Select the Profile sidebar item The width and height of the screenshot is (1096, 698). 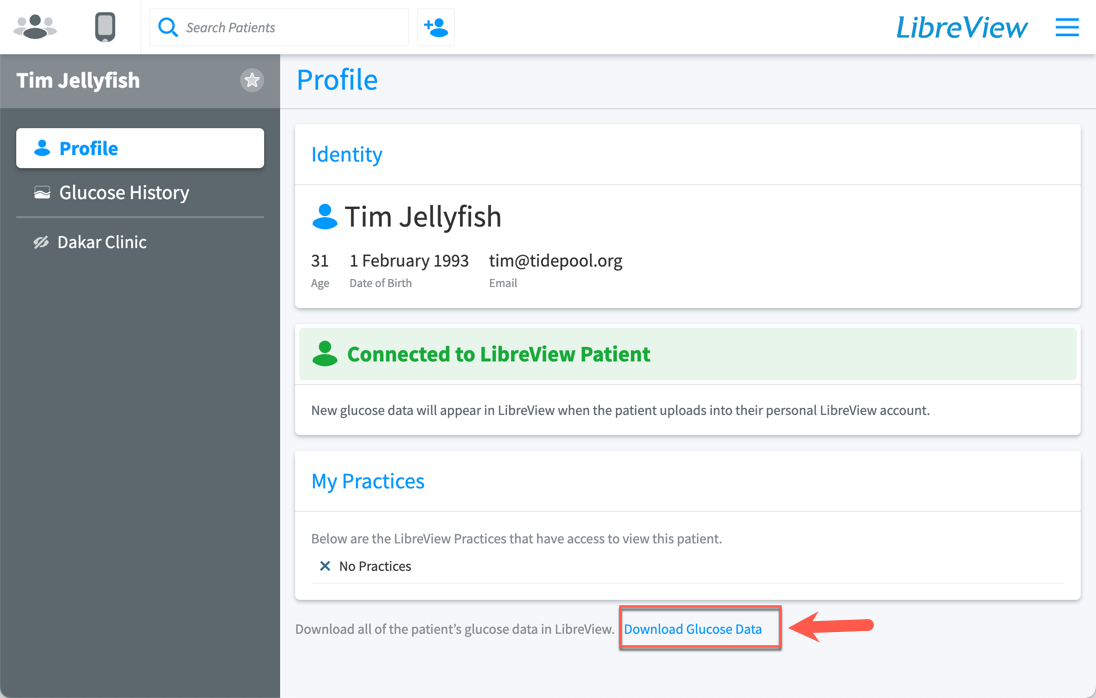140,148
